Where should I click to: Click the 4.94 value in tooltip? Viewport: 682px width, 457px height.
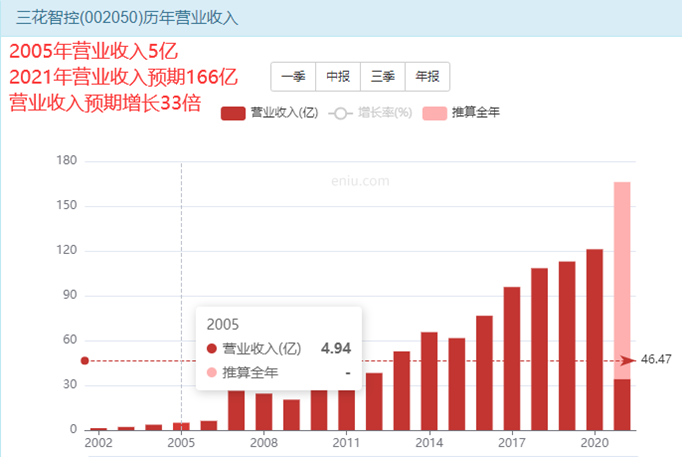336,348
